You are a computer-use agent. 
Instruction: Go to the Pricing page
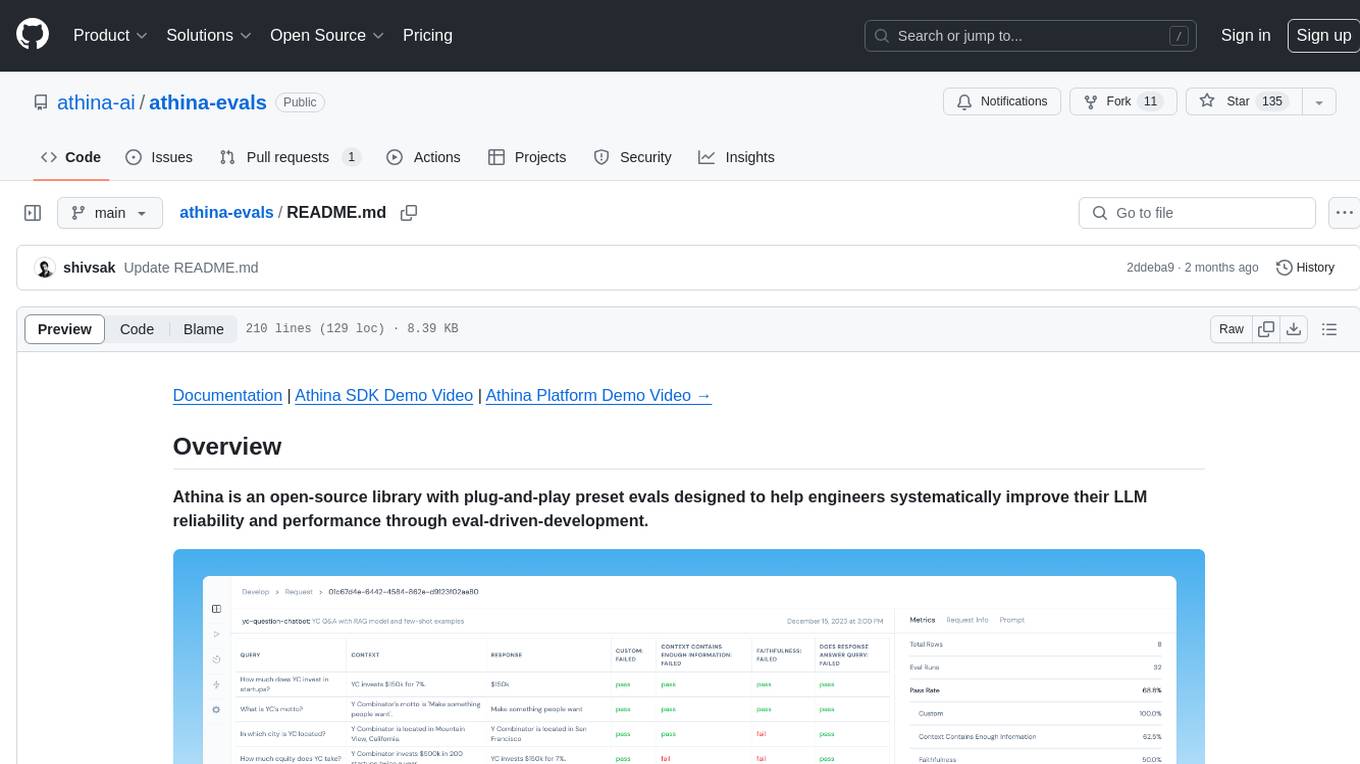[x=427, y=35]
